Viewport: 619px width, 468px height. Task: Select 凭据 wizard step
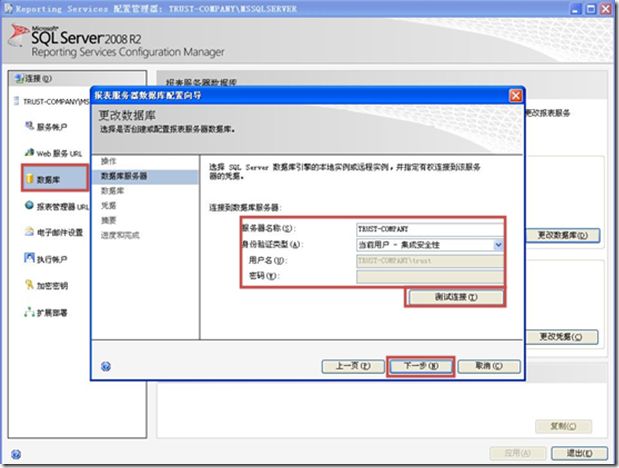[108, 206]
